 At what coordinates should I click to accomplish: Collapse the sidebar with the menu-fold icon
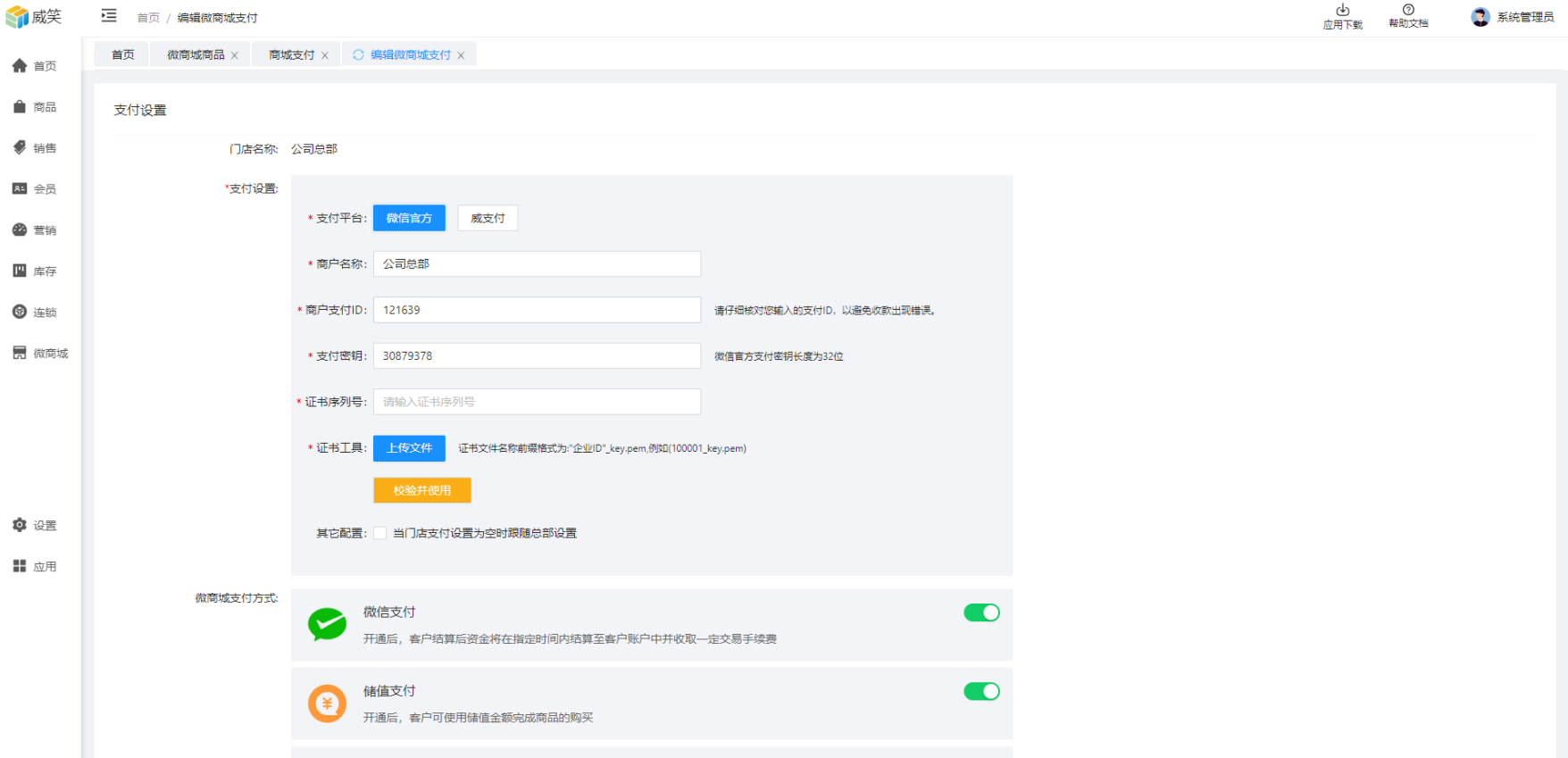coord(109,16)
